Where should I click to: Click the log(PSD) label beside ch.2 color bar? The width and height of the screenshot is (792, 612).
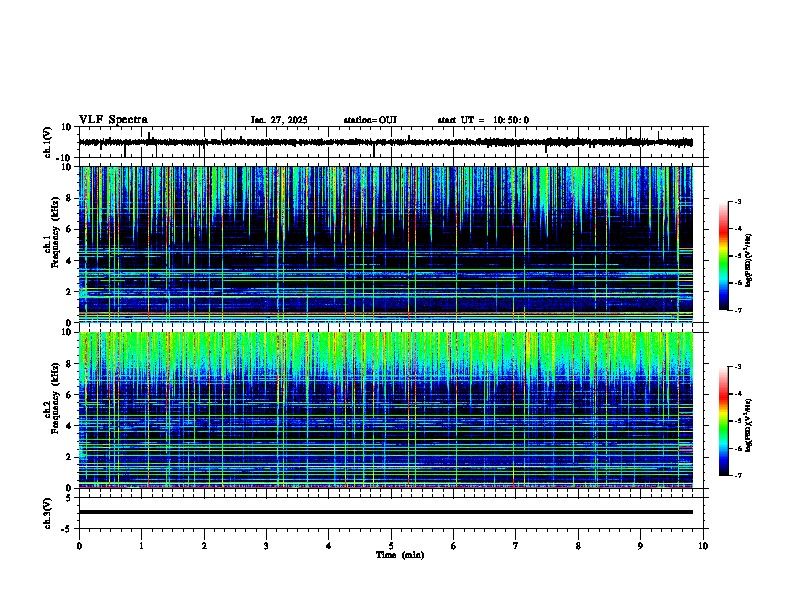coord(749,426)
